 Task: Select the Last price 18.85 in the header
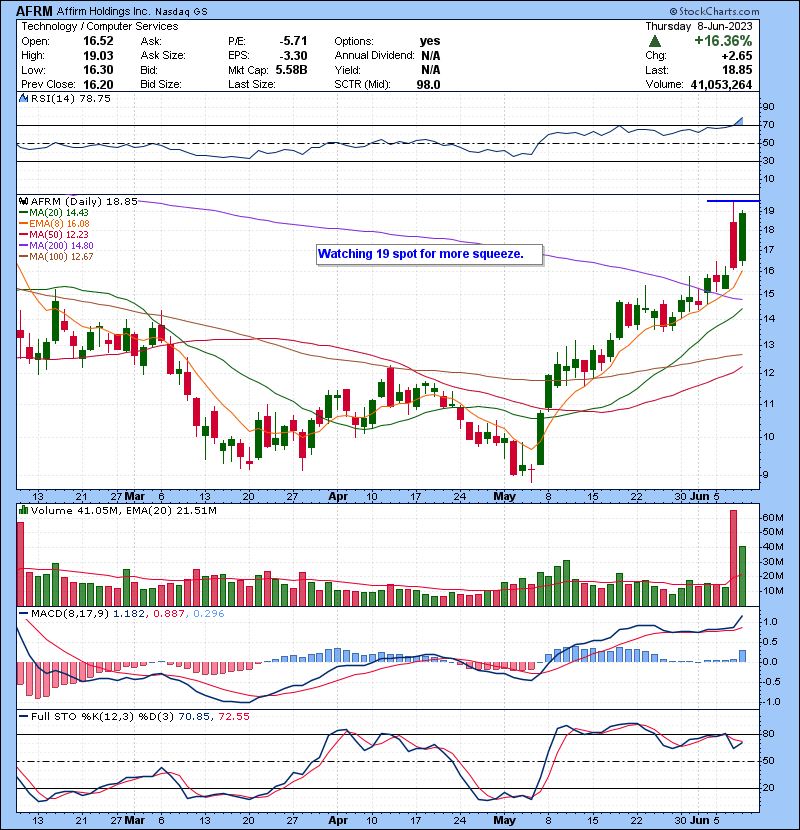tap(738, 70)
